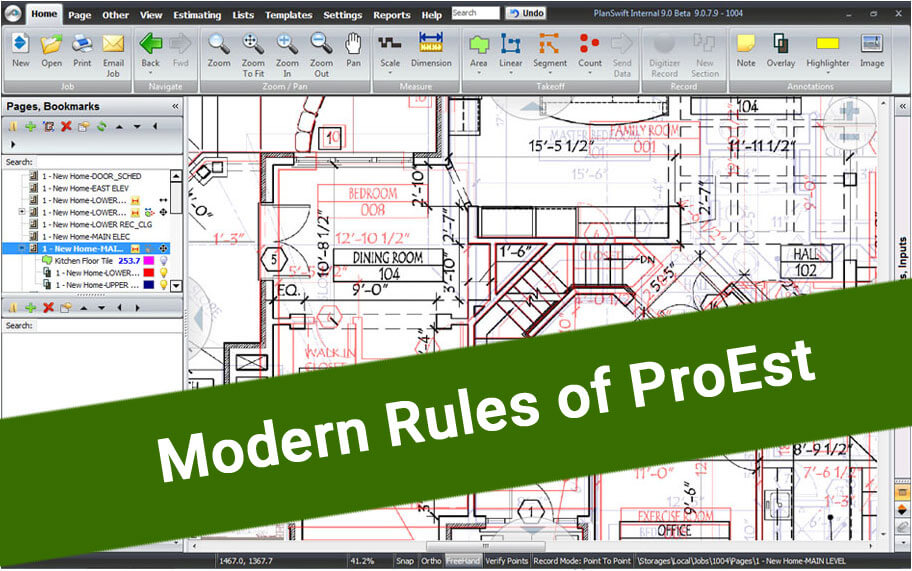This screenshot has width=912, height=571.
Task: Select page 1 - New Home-DOOR_SCHED
Action: pyautogui.click(x=91, y=176)
